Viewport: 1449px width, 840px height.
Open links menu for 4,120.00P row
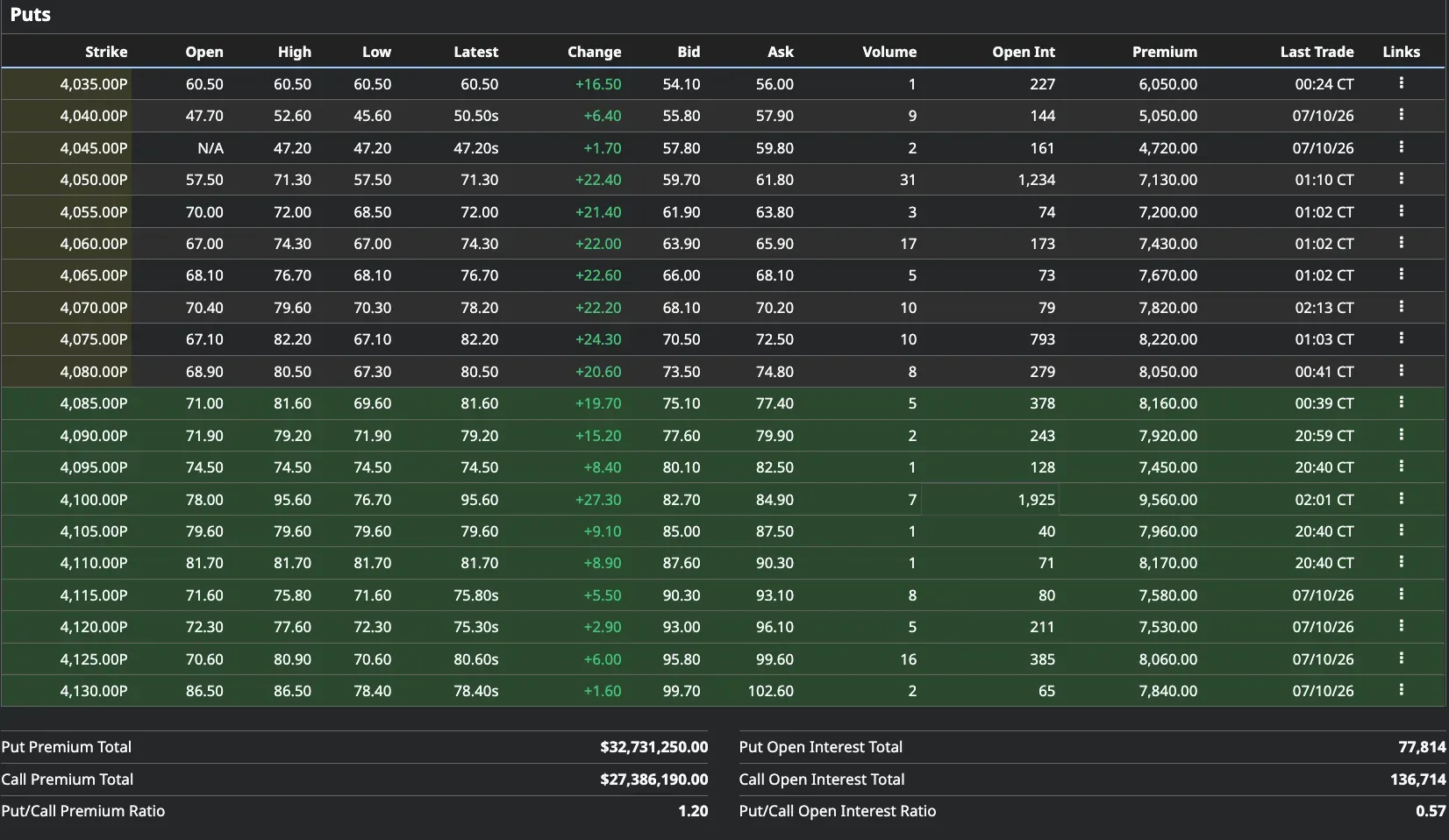(x=1401, y=626)
